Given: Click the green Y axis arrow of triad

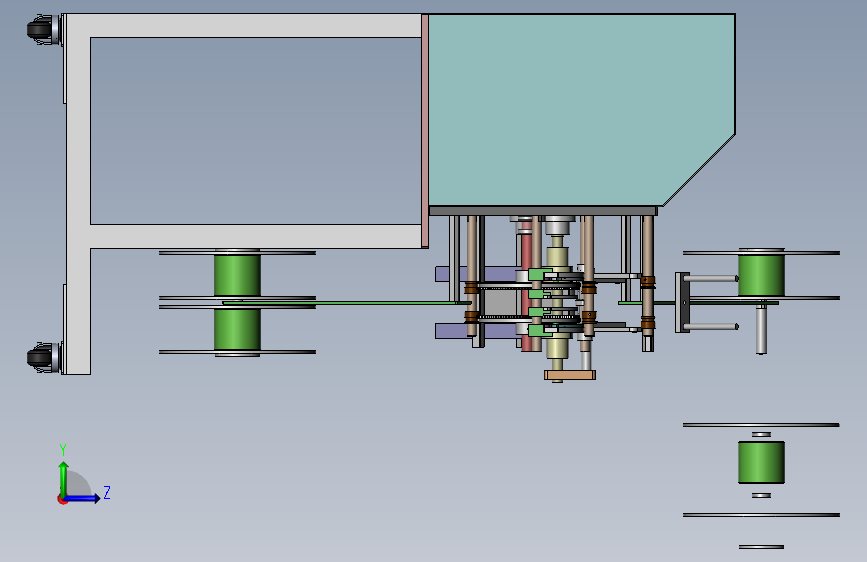Looking at the screenshot, I should click(x=64, y=478).
